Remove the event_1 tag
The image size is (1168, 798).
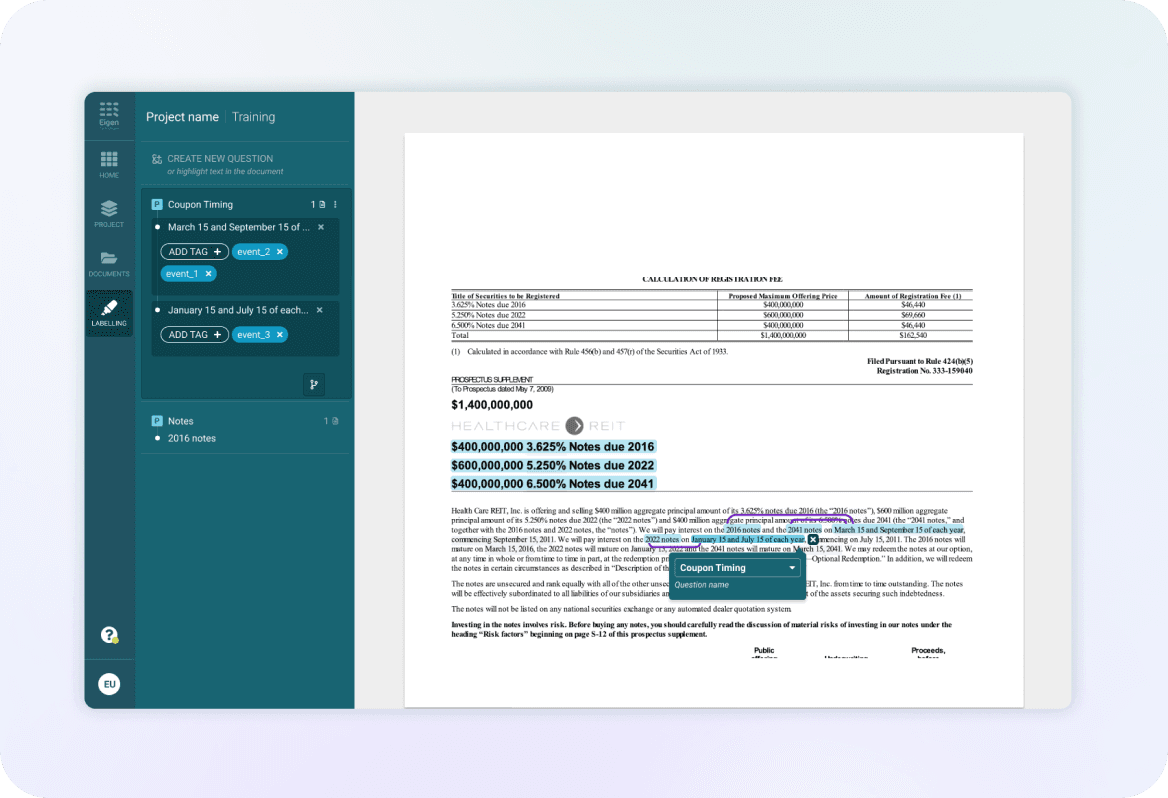[208, 274]
